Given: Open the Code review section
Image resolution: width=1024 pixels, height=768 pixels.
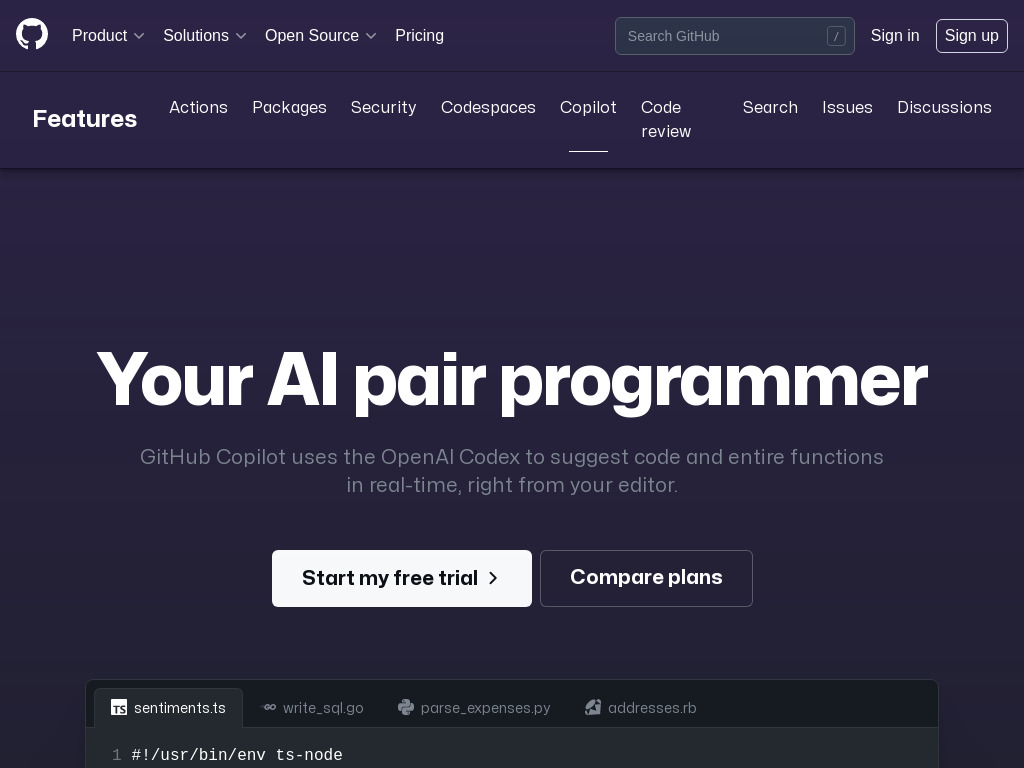Looking at the screenshot, I should coord(666,120).
